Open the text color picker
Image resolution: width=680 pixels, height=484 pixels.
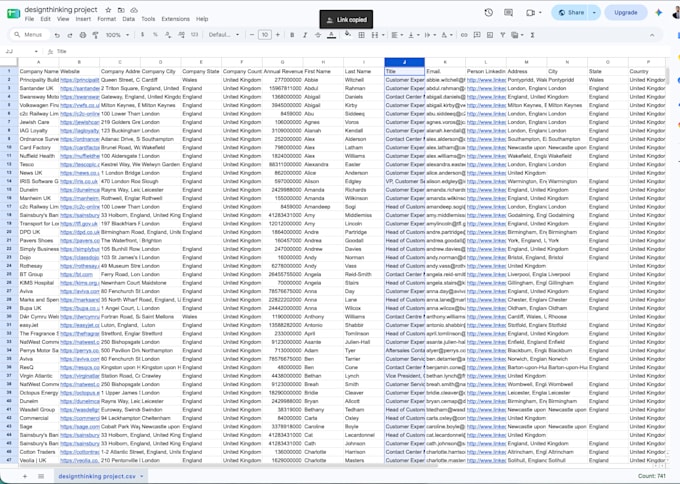[x=331, y=35]
